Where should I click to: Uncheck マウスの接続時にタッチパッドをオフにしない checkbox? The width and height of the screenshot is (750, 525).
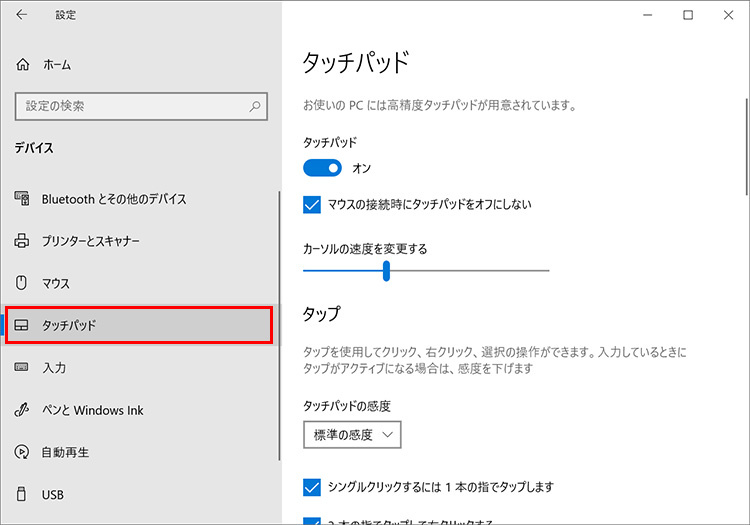point(311,205)
